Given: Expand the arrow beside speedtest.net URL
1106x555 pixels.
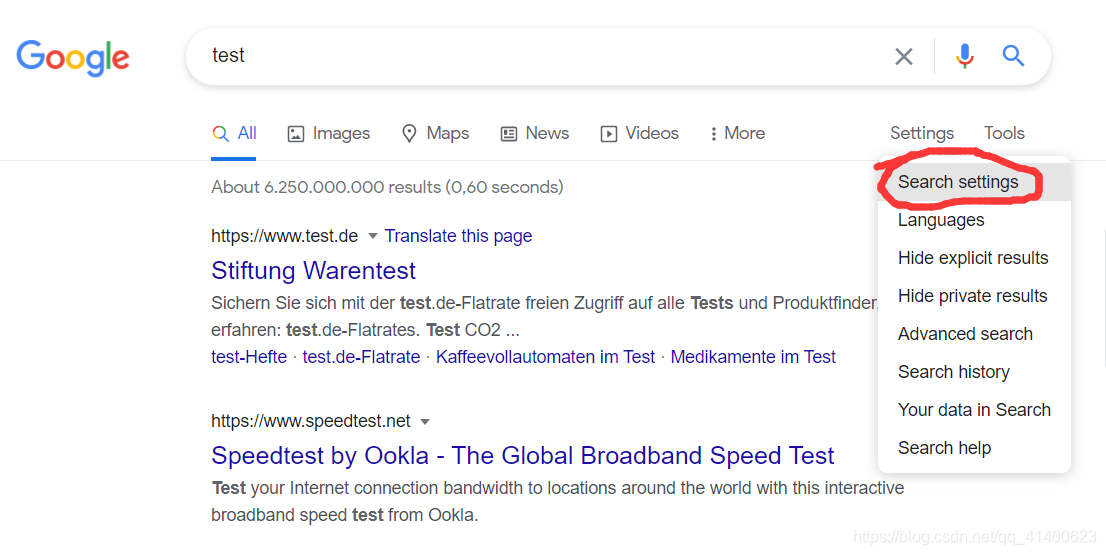Looking at the screenshot, I should click(425, 422).
